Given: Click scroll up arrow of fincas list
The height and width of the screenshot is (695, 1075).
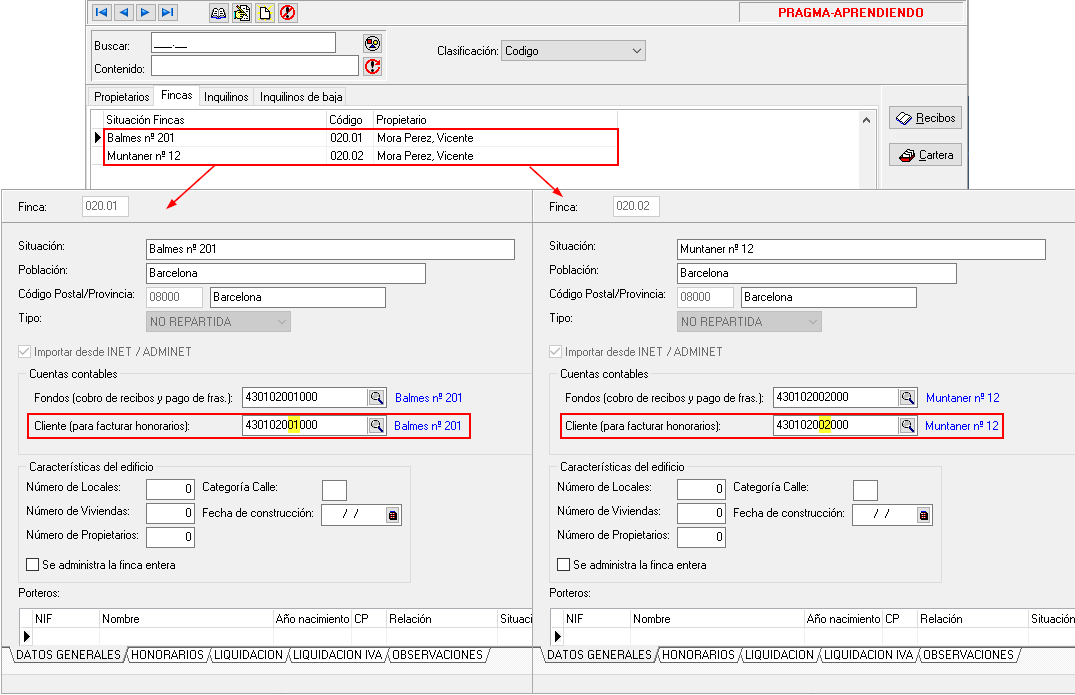Looking at the screenshot, I should (867, 120).
